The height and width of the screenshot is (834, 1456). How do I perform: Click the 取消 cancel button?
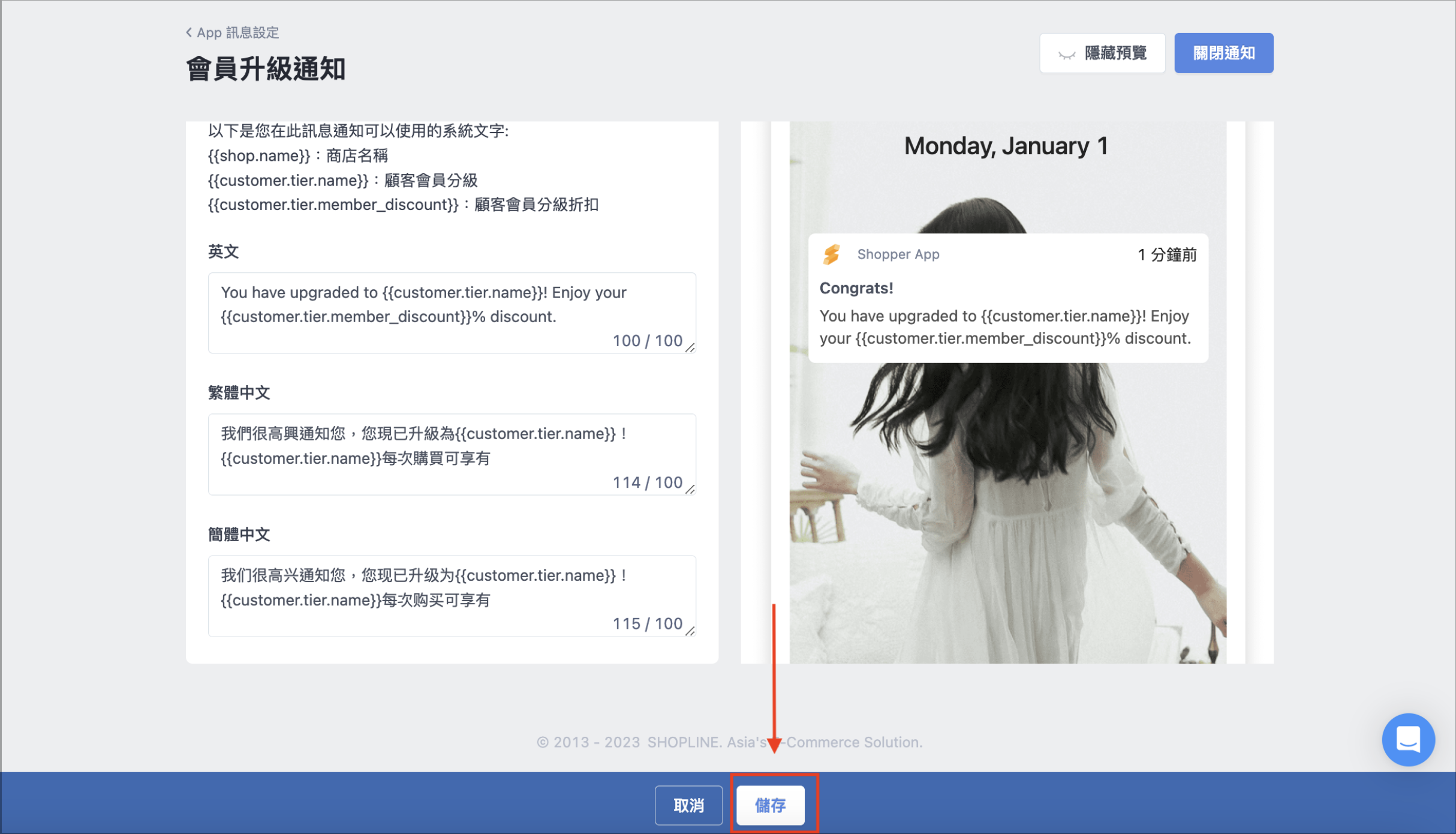(x=688, y=805)
